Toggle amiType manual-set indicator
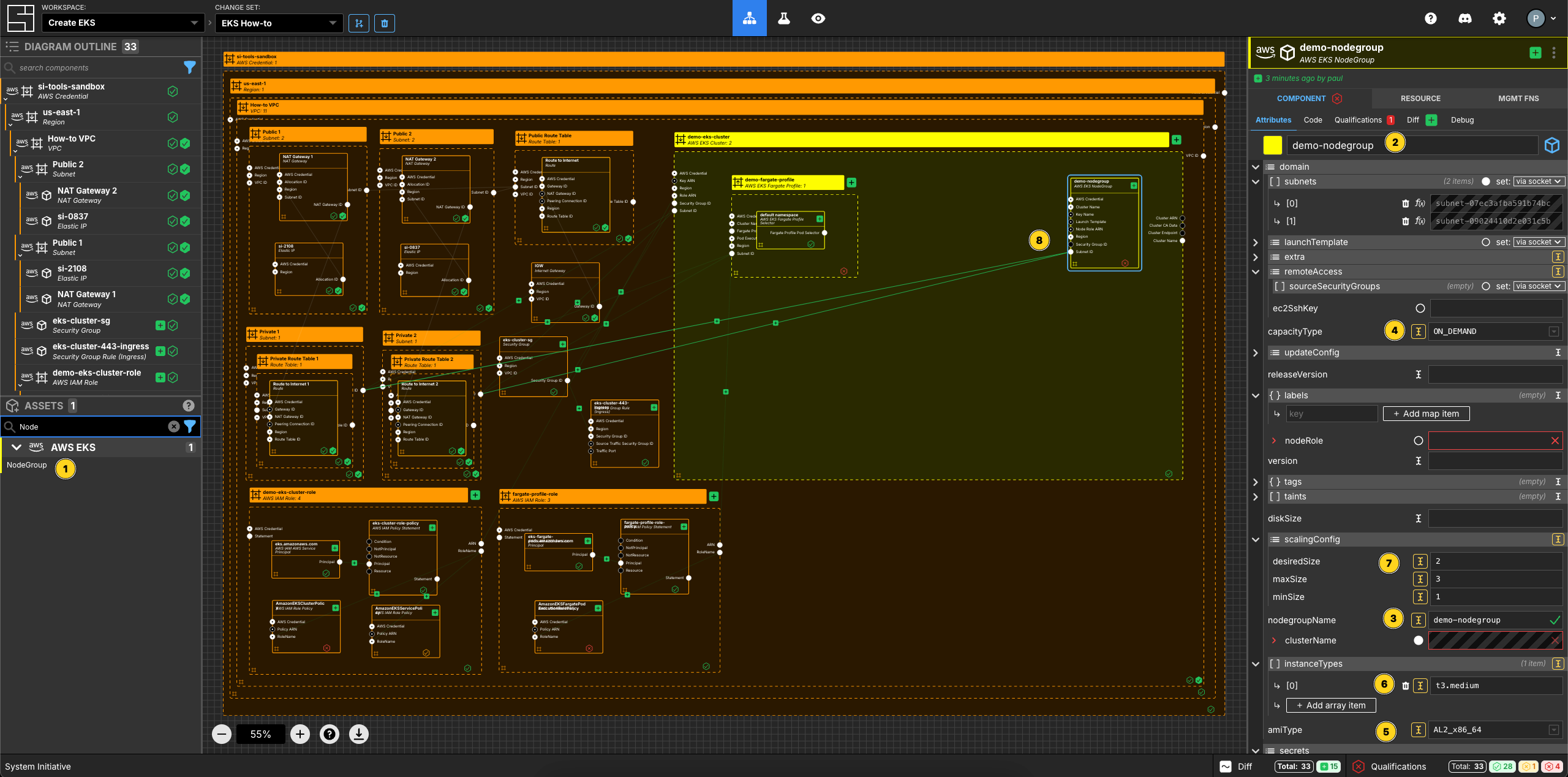The image size is (1568, 777). click(x=1418, y=730)
